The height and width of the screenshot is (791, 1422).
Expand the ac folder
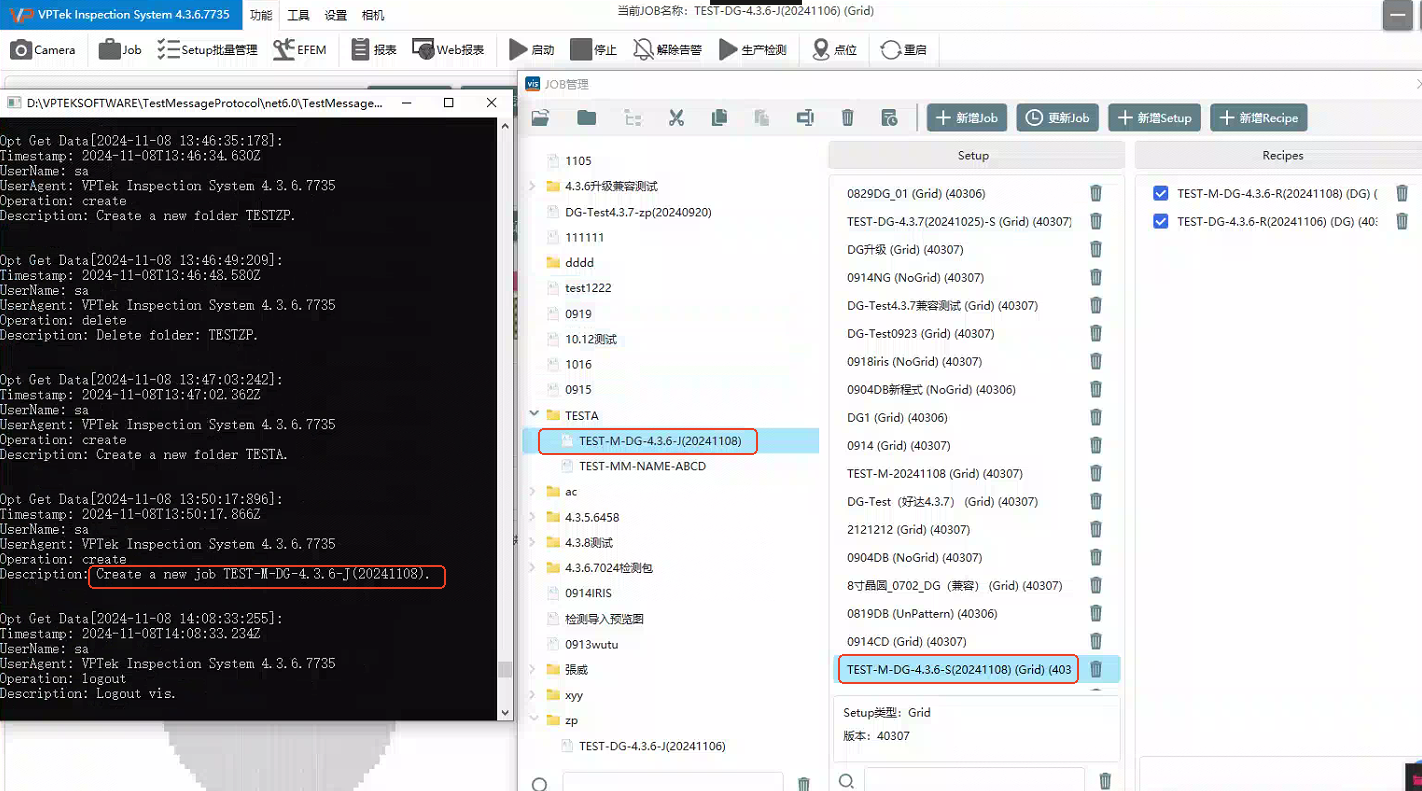[533, 491]
